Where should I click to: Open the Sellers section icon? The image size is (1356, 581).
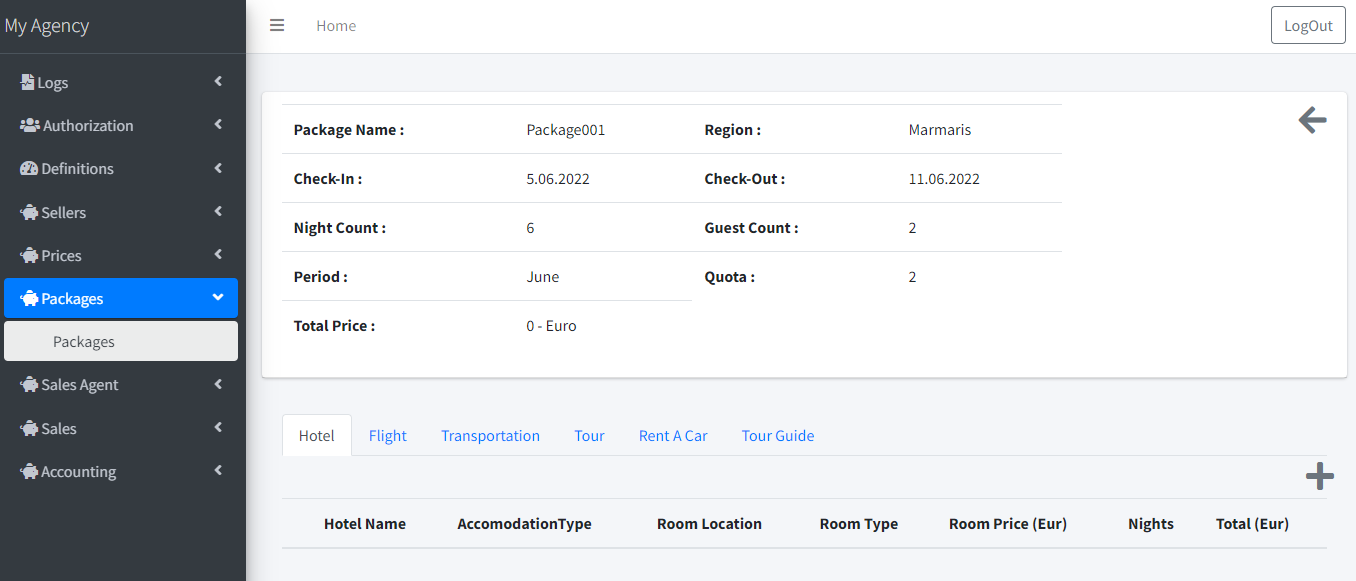point(29,212)
